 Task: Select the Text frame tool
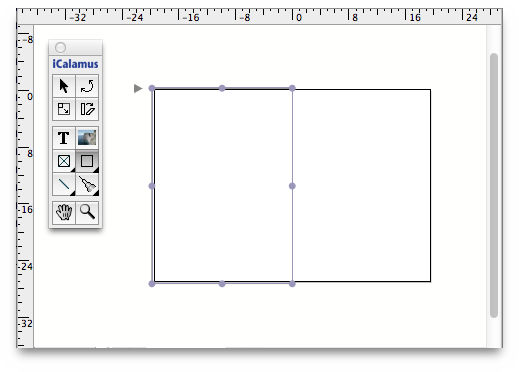point(64,138)
